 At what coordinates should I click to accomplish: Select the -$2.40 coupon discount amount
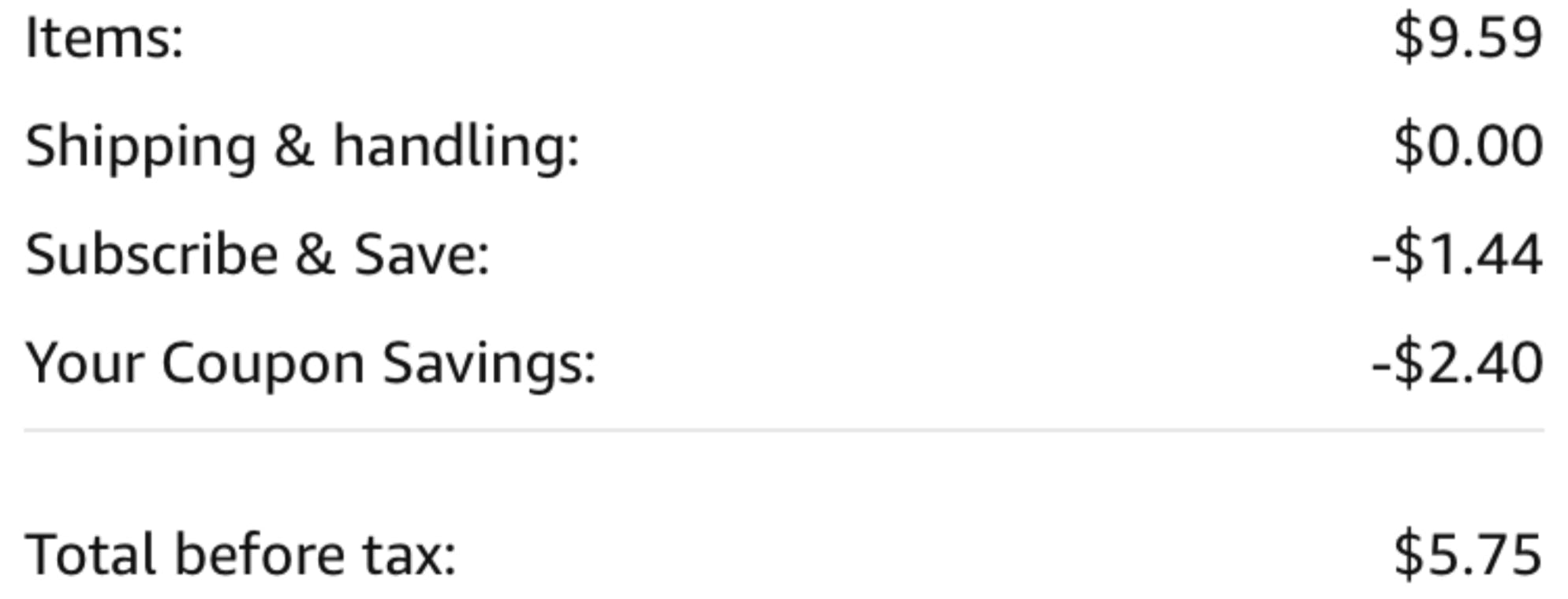1458,363
